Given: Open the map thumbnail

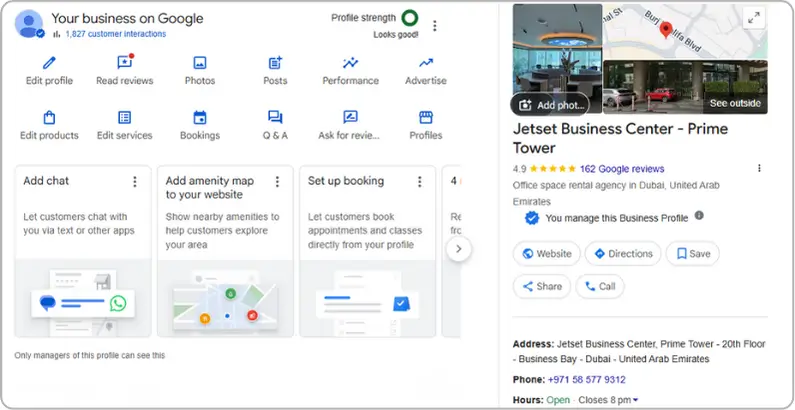Looking at the screenshot, I should (x=684, y=31).
